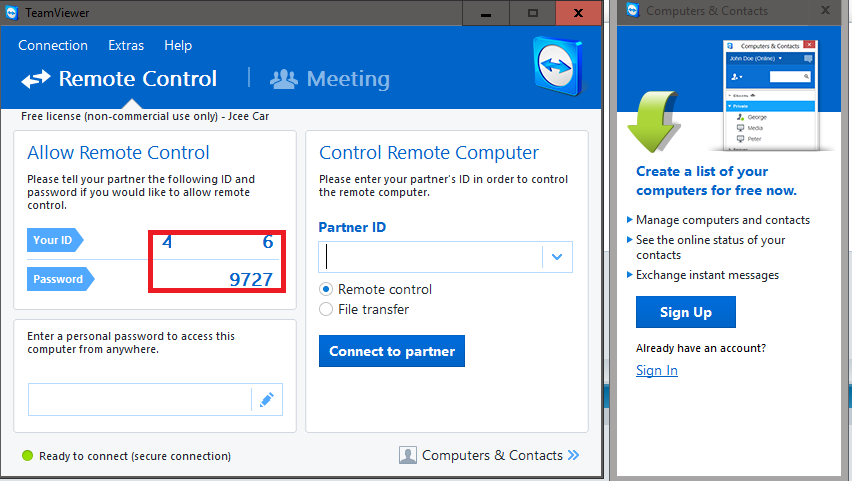Click the Sign Up button
The height and width of the screenshot is (481, 852).
pos(685,312)
